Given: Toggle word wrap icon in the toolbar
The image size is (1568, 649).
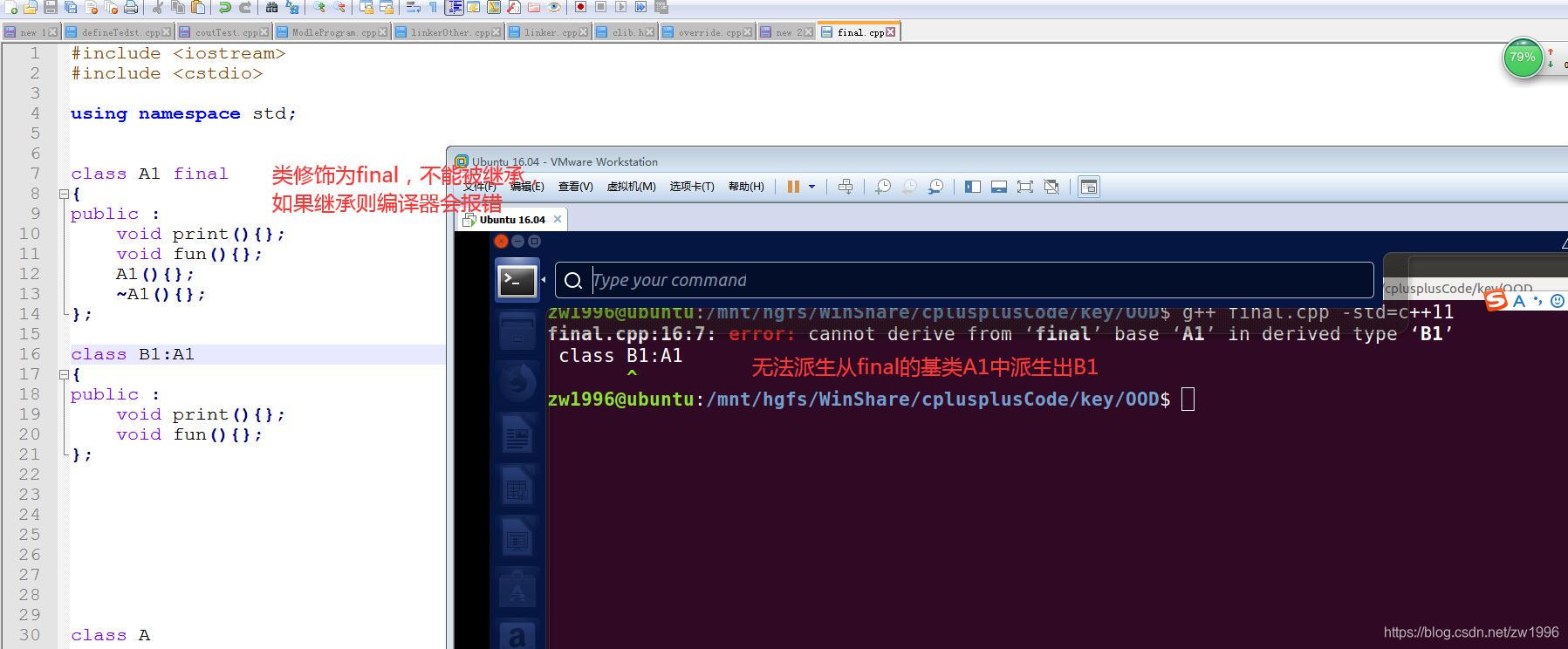Looking at the screenshot, I should coord(414,7).
